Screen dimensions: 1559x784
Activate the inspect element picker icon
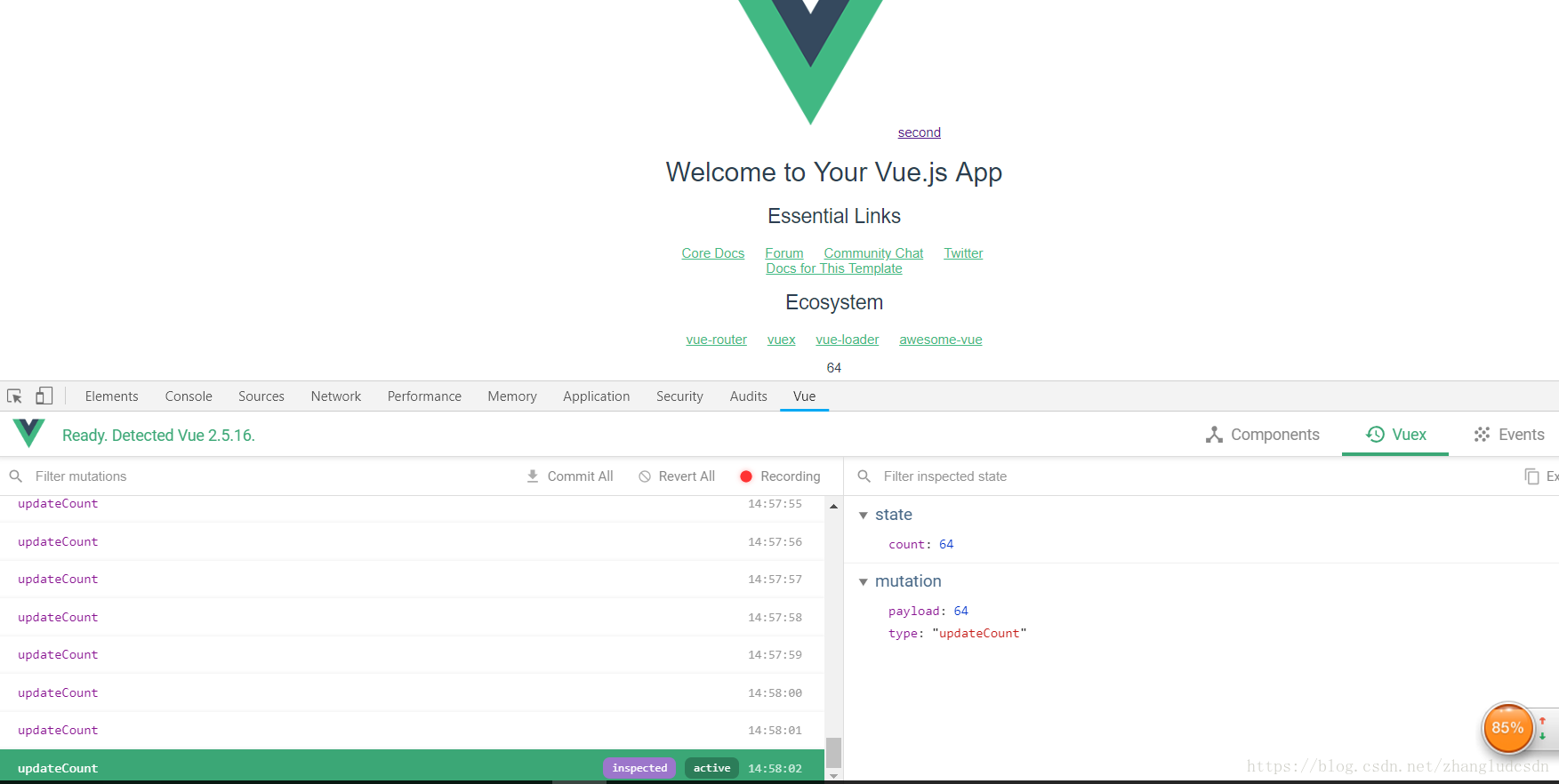point(14,396)
